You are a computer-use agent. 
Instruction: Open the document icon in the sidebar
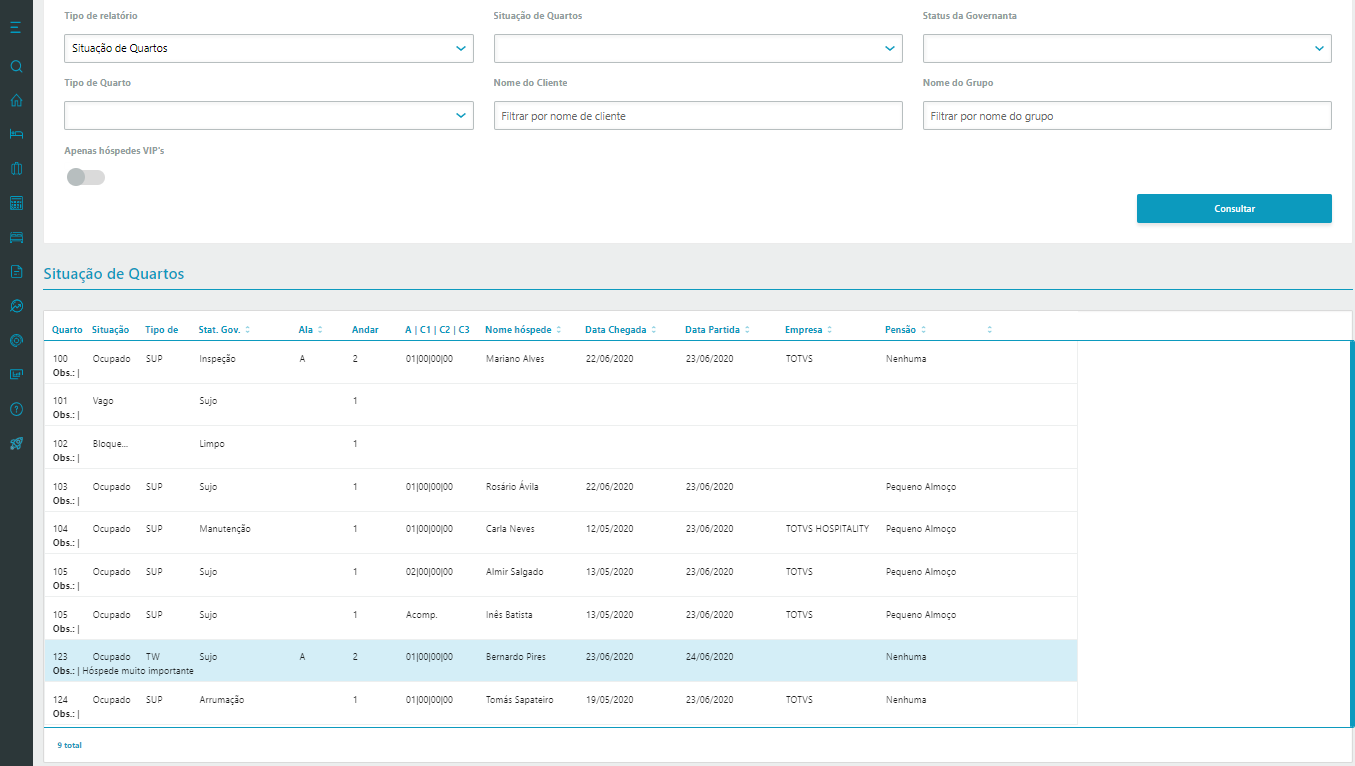pyautogui.click(x=16, y=271)
